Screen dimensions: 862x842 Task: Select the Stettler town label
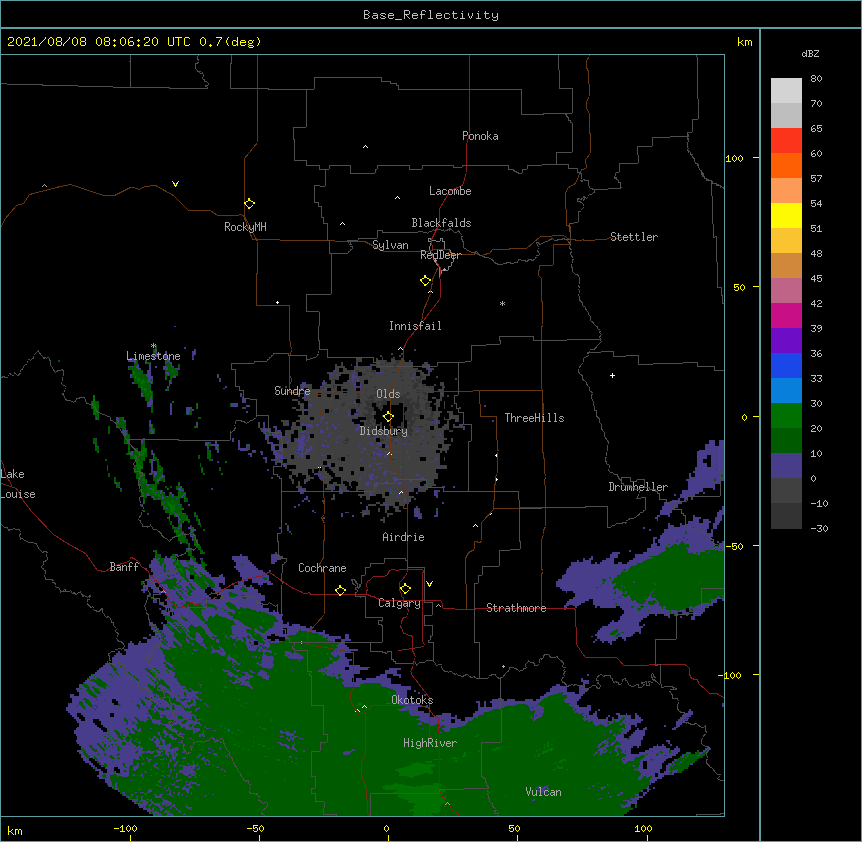click(634, 237)
